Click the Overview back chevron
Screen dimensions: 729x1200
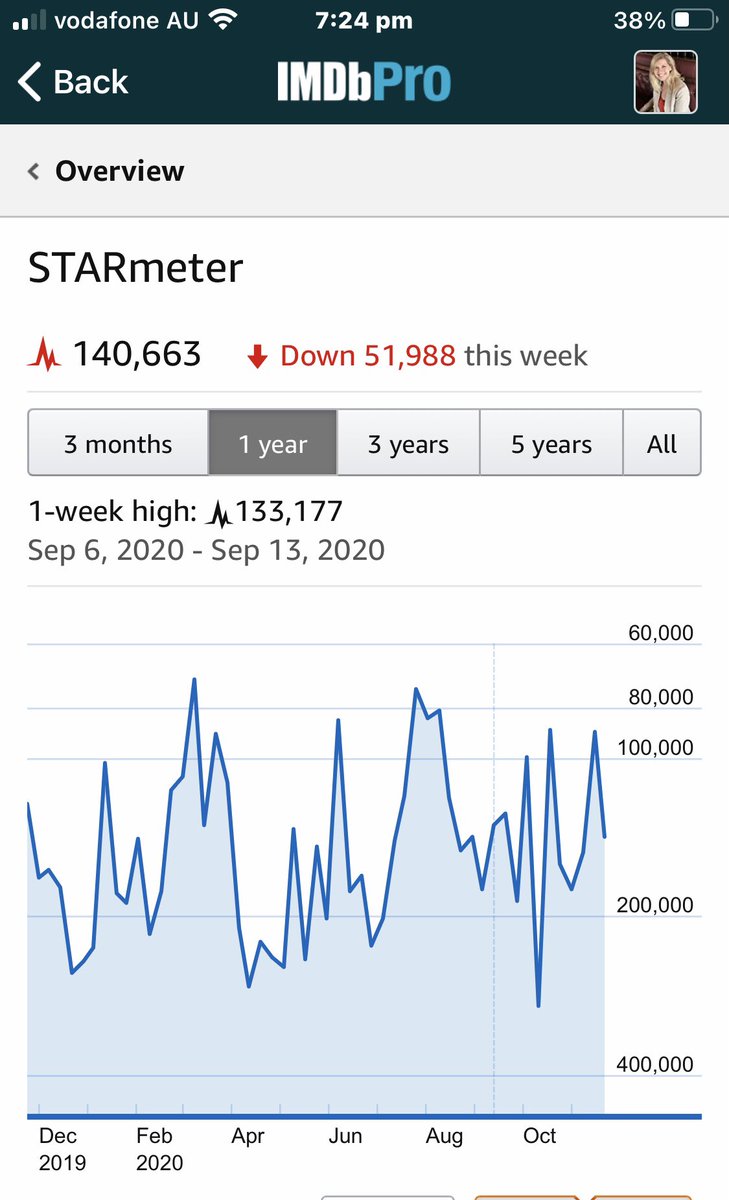click(x=33, y=172)
